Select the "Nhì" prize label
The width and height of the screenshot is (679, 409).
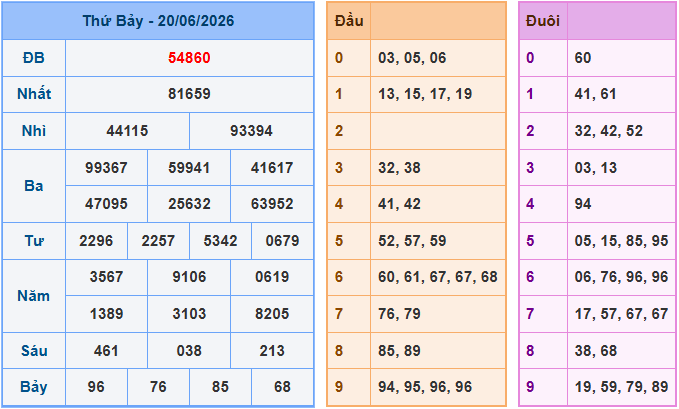tap(34, 130)
